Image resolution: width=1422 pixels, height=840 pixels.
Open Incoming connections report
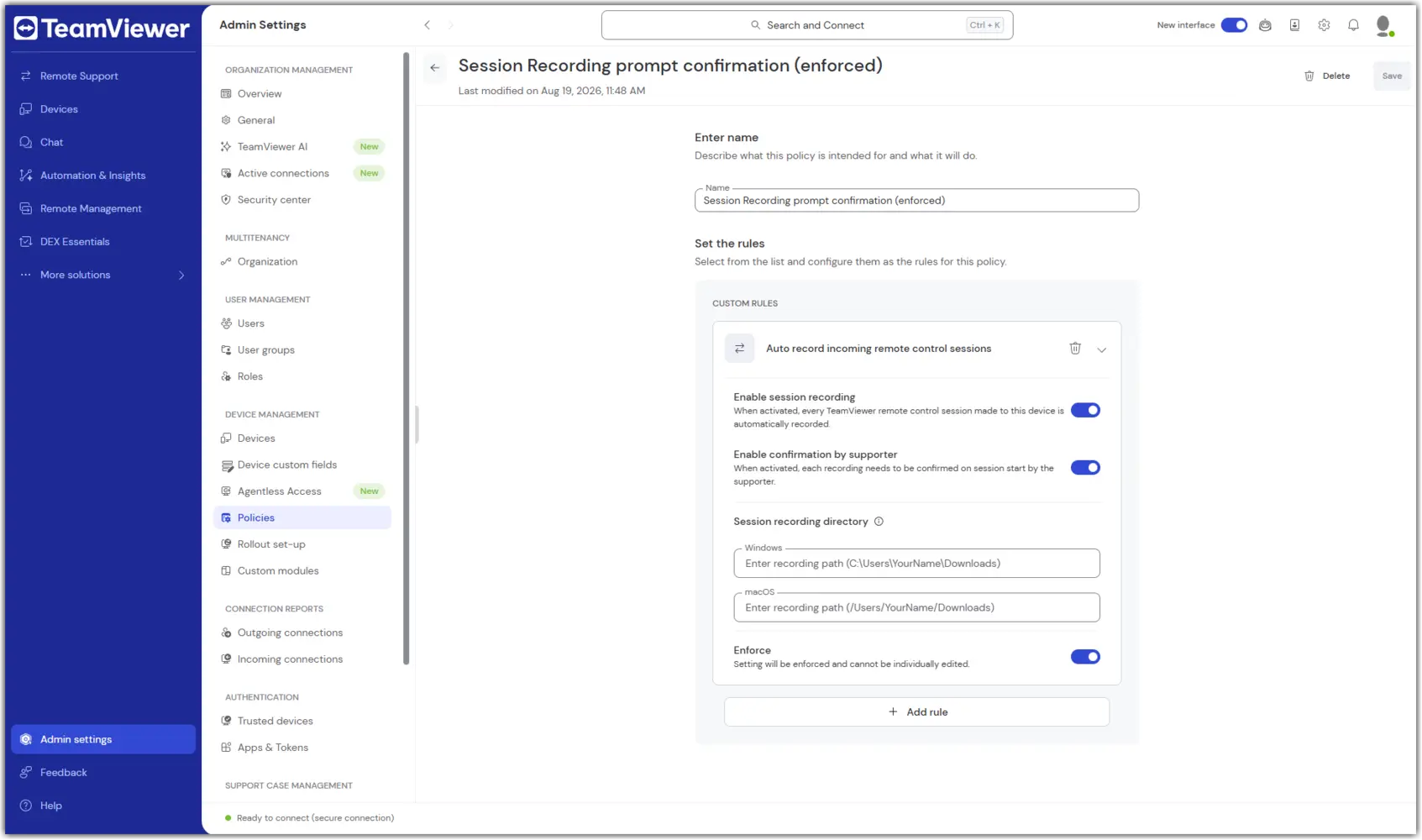(302, 659)
